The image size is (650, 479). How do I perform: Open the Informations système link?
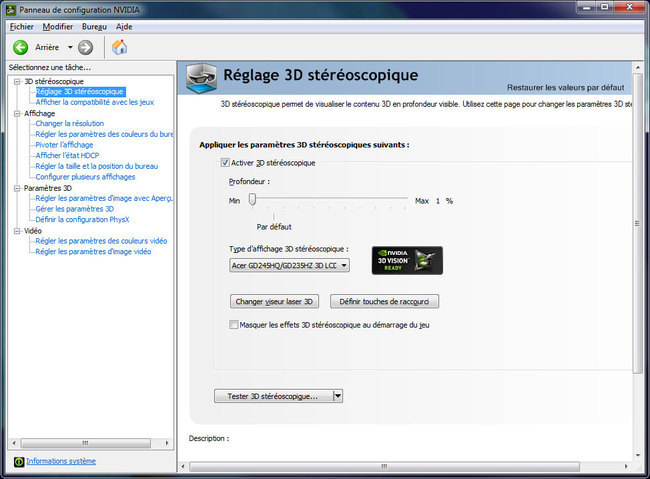(x=61, y=461)
